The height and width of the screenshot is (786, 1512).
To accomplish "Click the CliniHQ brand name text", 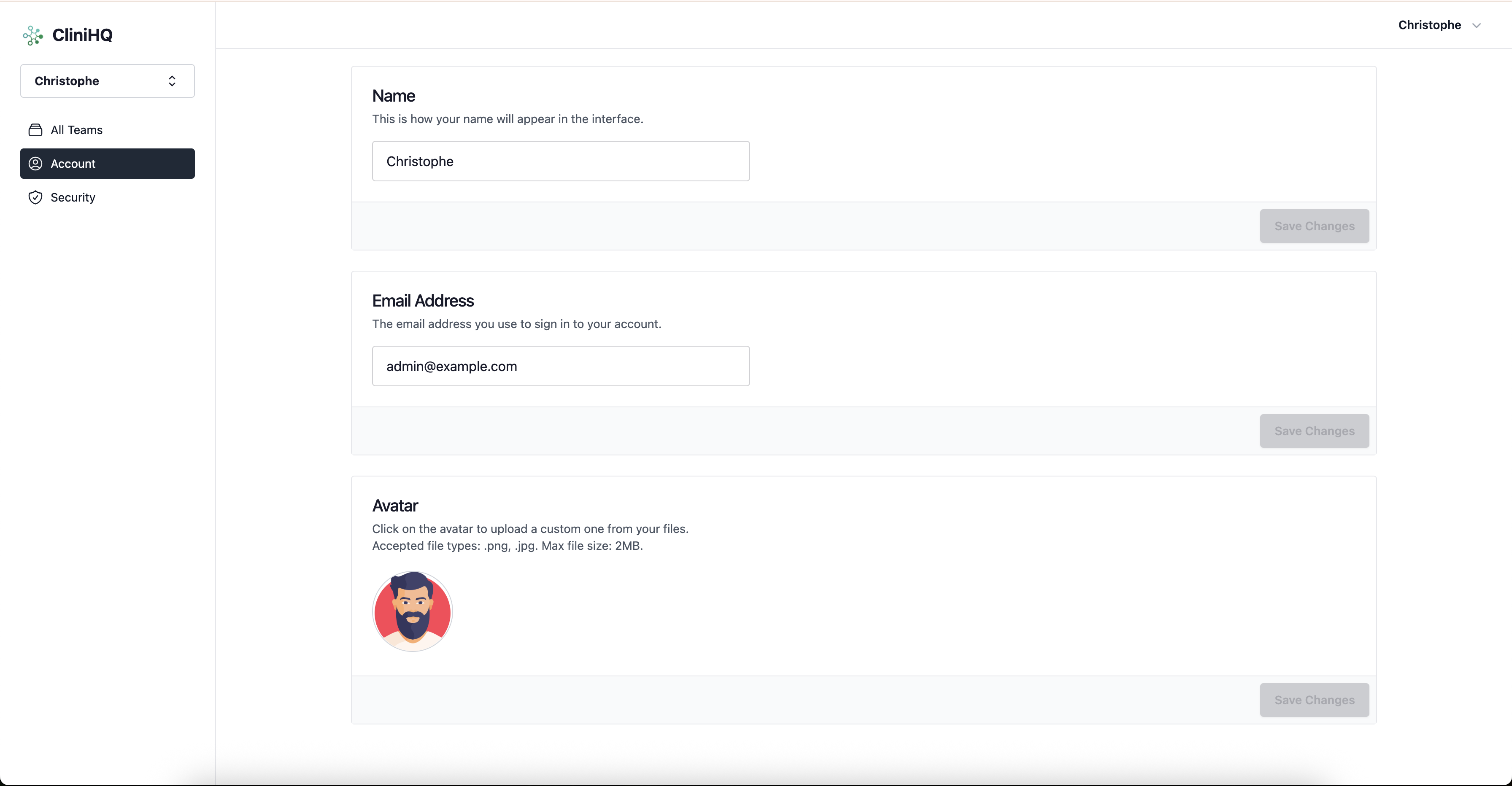I will pos(82,35).
